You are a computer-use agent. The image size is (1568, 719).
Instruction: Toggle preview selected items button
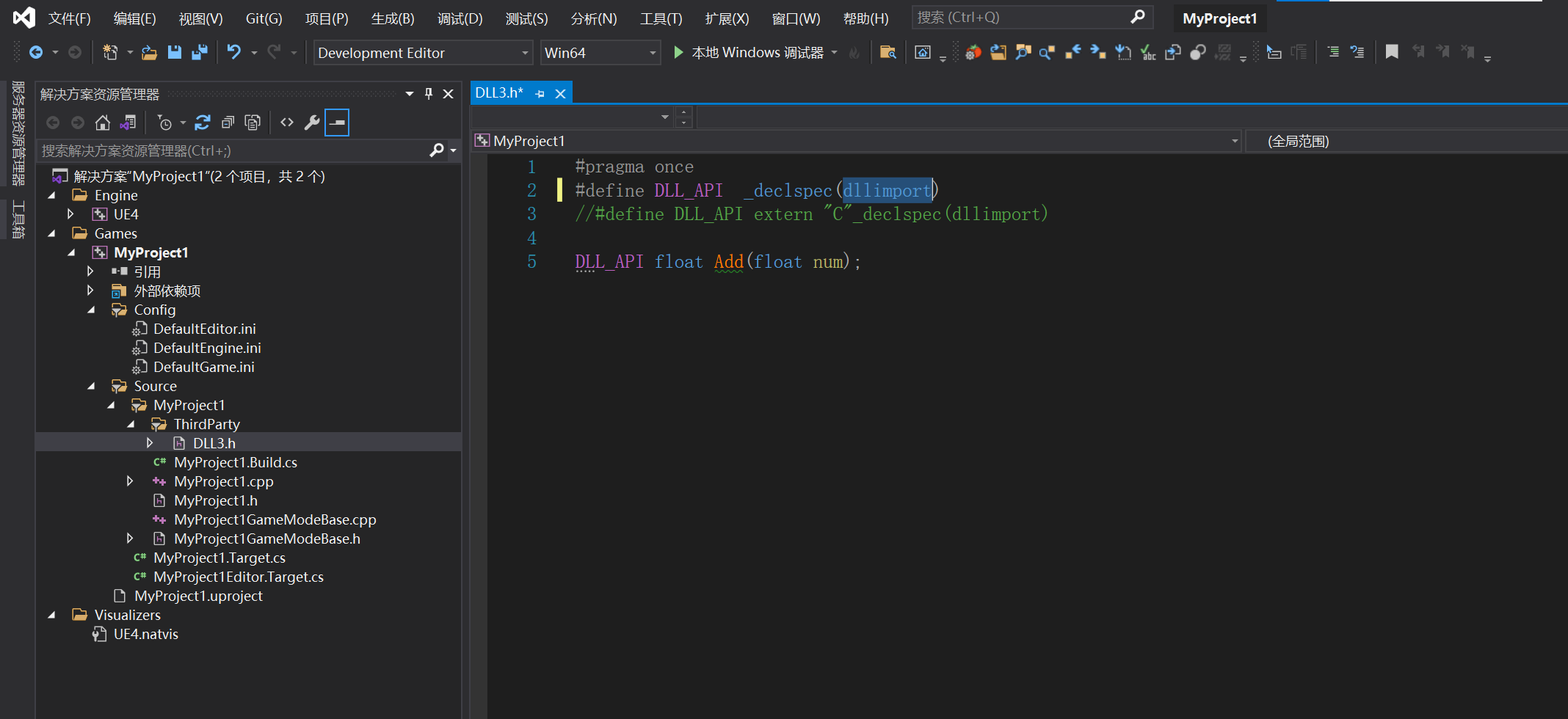tap(337, 123)
